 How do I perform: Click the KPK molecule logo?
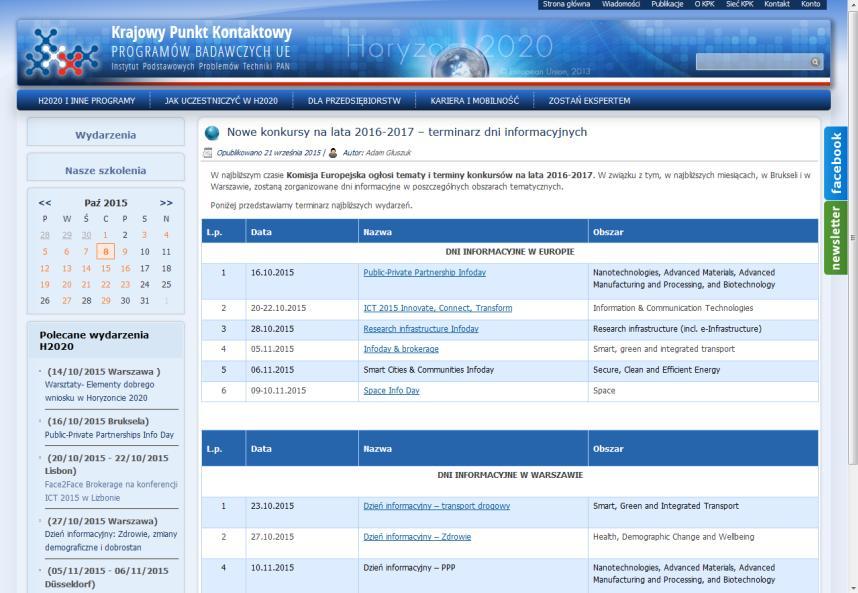61,53
